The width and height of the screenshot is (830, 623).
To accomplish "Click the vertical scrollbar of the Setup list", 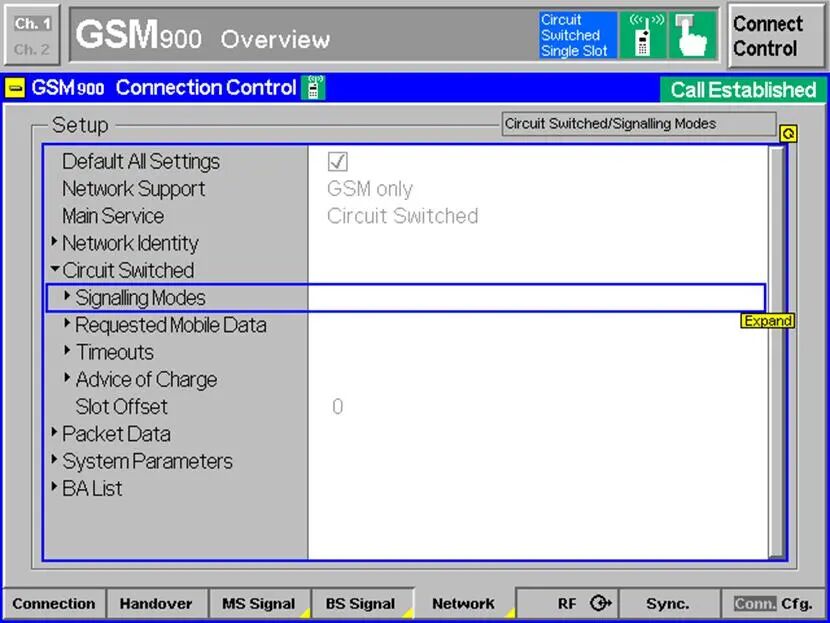I will tap(776, 352).
